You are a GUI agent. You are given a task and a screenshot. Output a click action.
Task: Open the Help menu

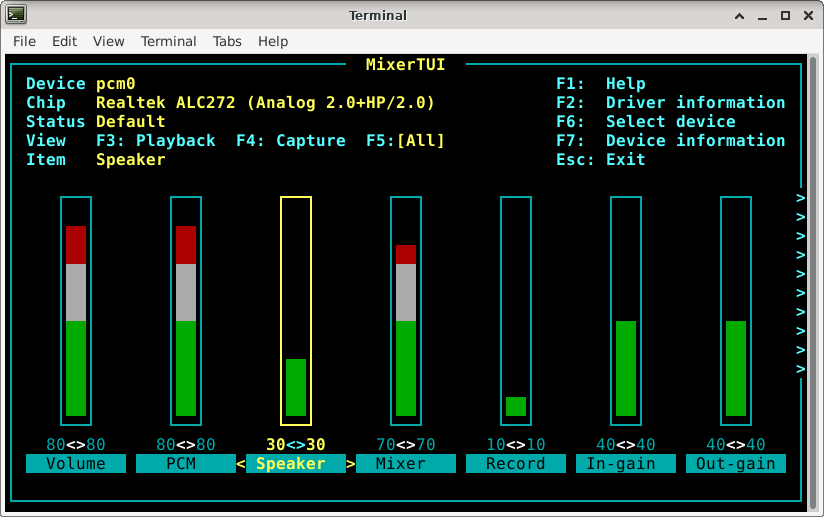tap(272, 41)
